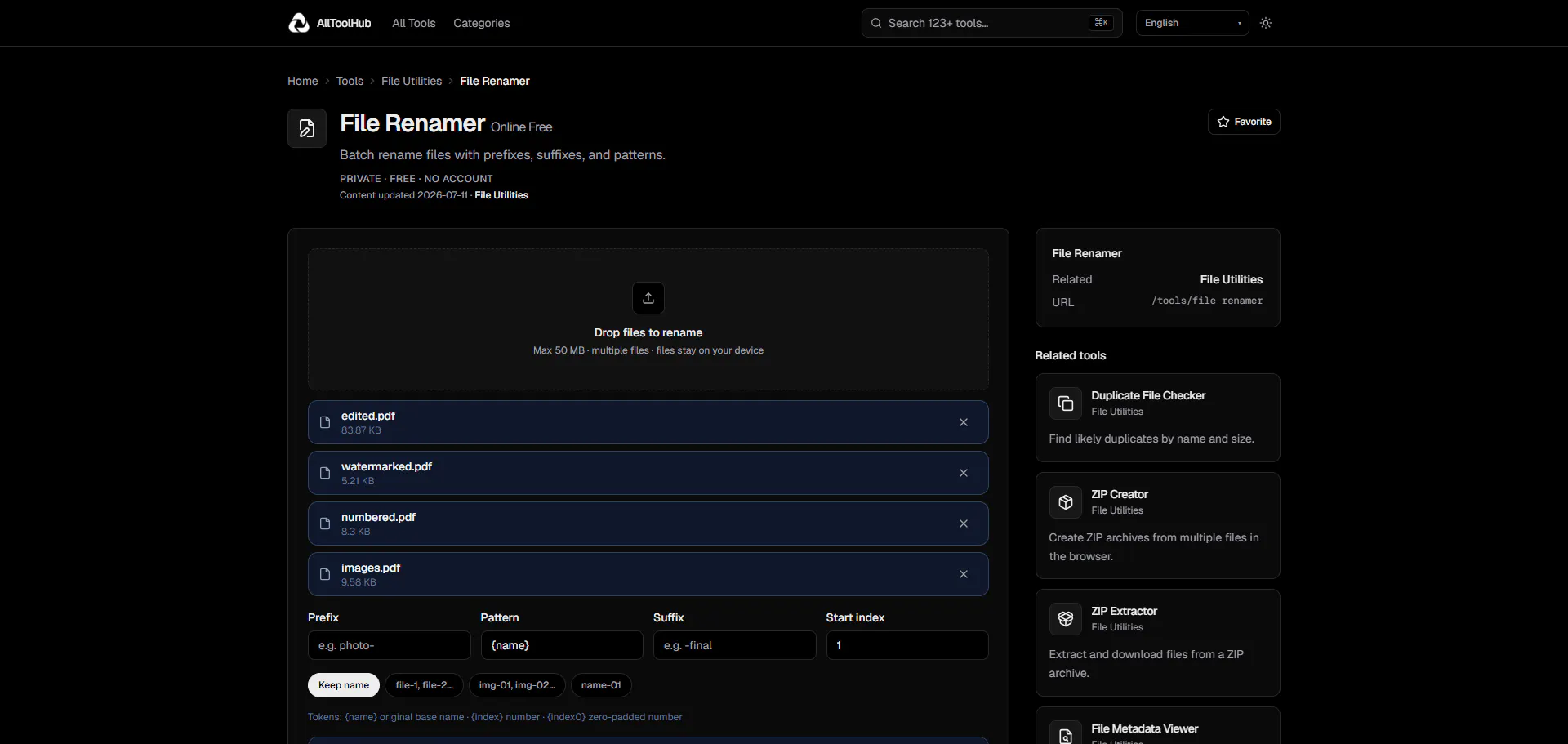Screen dimensions: 1568x744
Task: Open File Utilities breadcrumb
Action: (412, 81)
